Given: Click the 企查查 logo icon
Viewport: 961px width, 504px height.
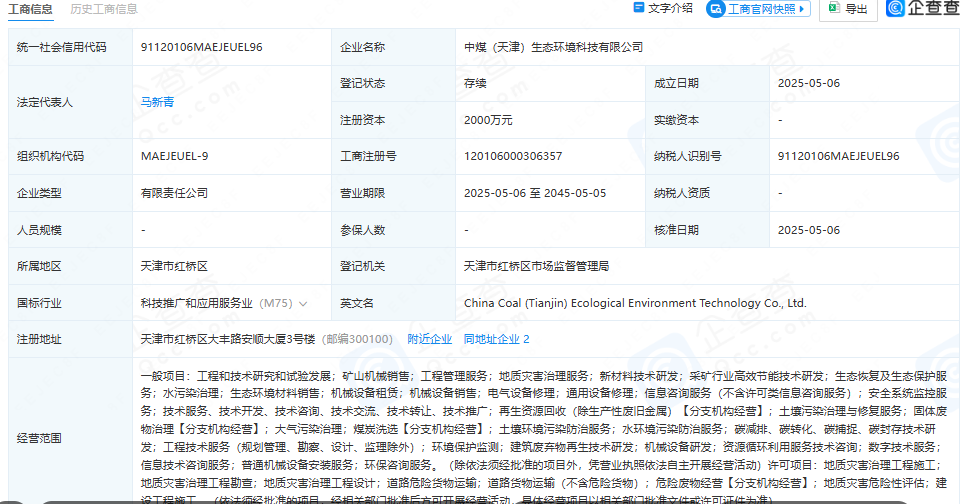Looking at the screenshot, I should pyautogui.click(x=895, y=8).
